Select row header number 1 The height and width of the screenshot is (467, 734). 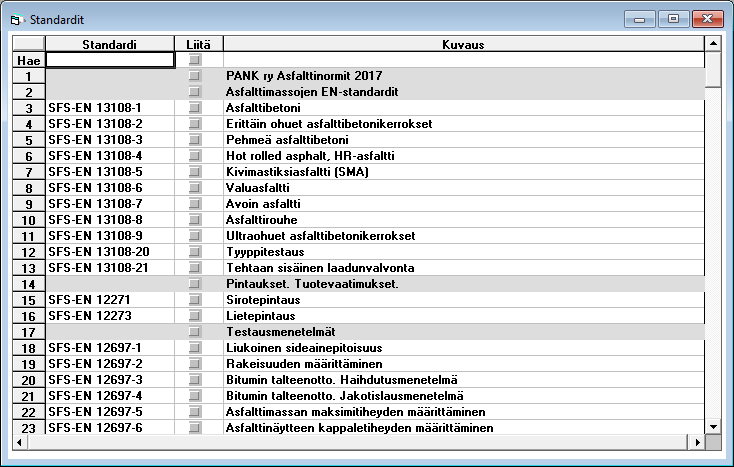pyautogui.click(x=29, y=76)
